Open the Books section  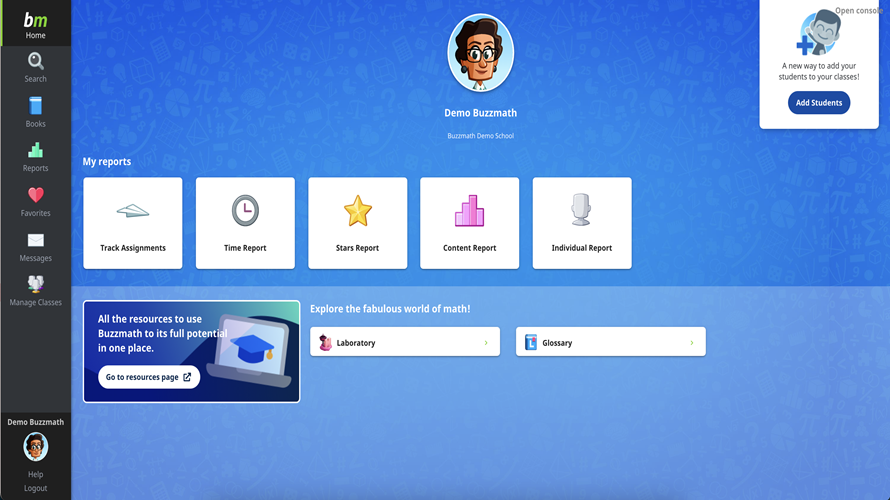35,111
